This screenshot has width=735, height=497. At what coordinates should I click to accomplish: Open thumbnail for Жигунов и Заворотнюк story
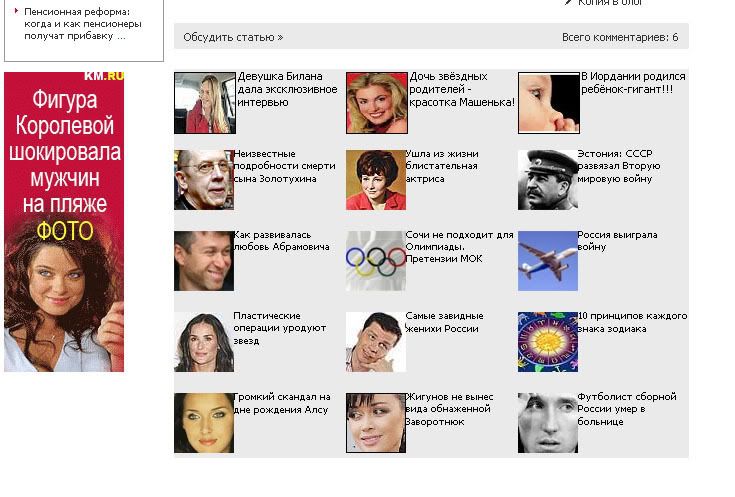pyautogui.click(x=376, y=423)
